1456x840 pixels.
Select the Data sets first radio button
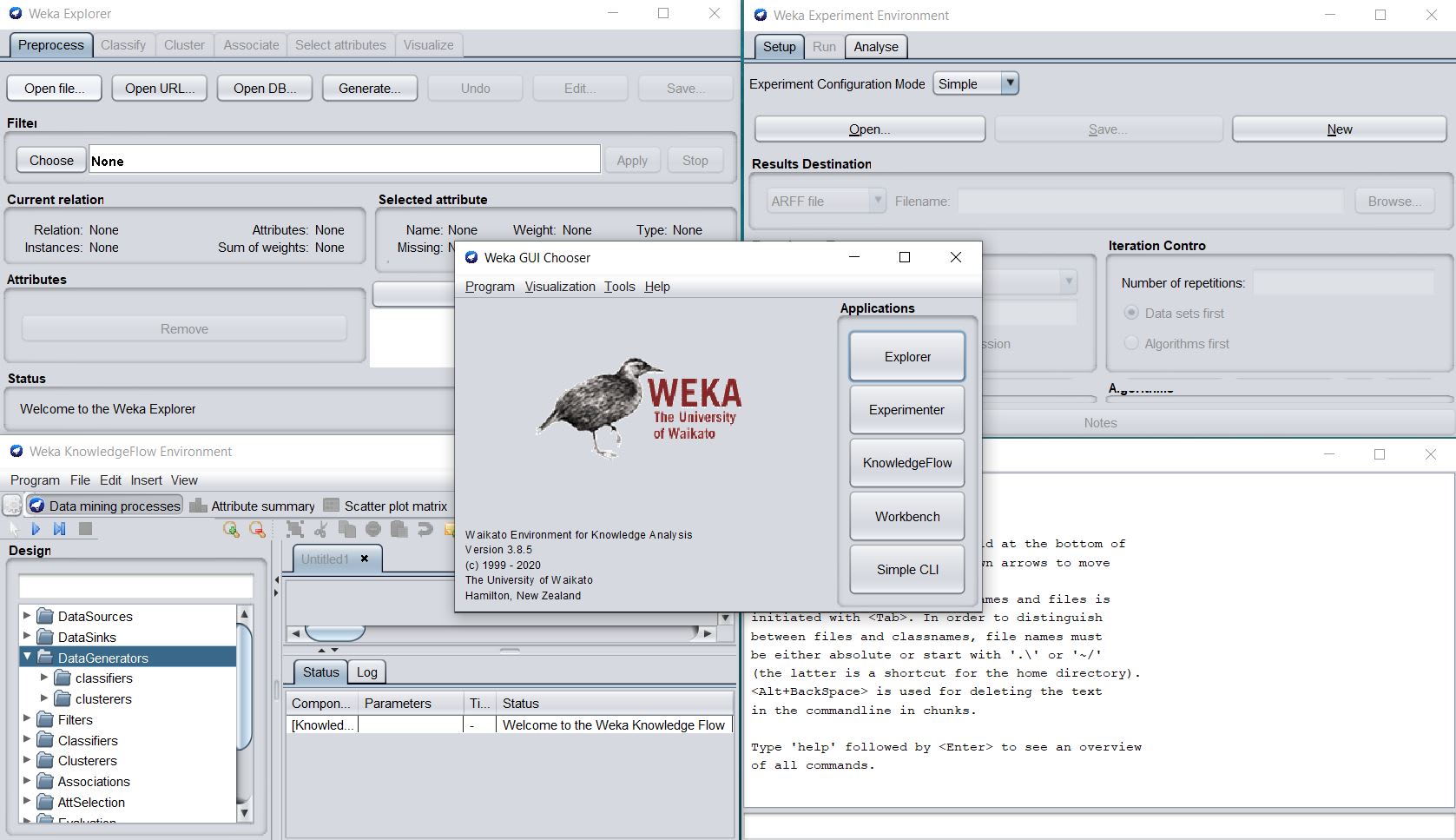pos(1131,313)
